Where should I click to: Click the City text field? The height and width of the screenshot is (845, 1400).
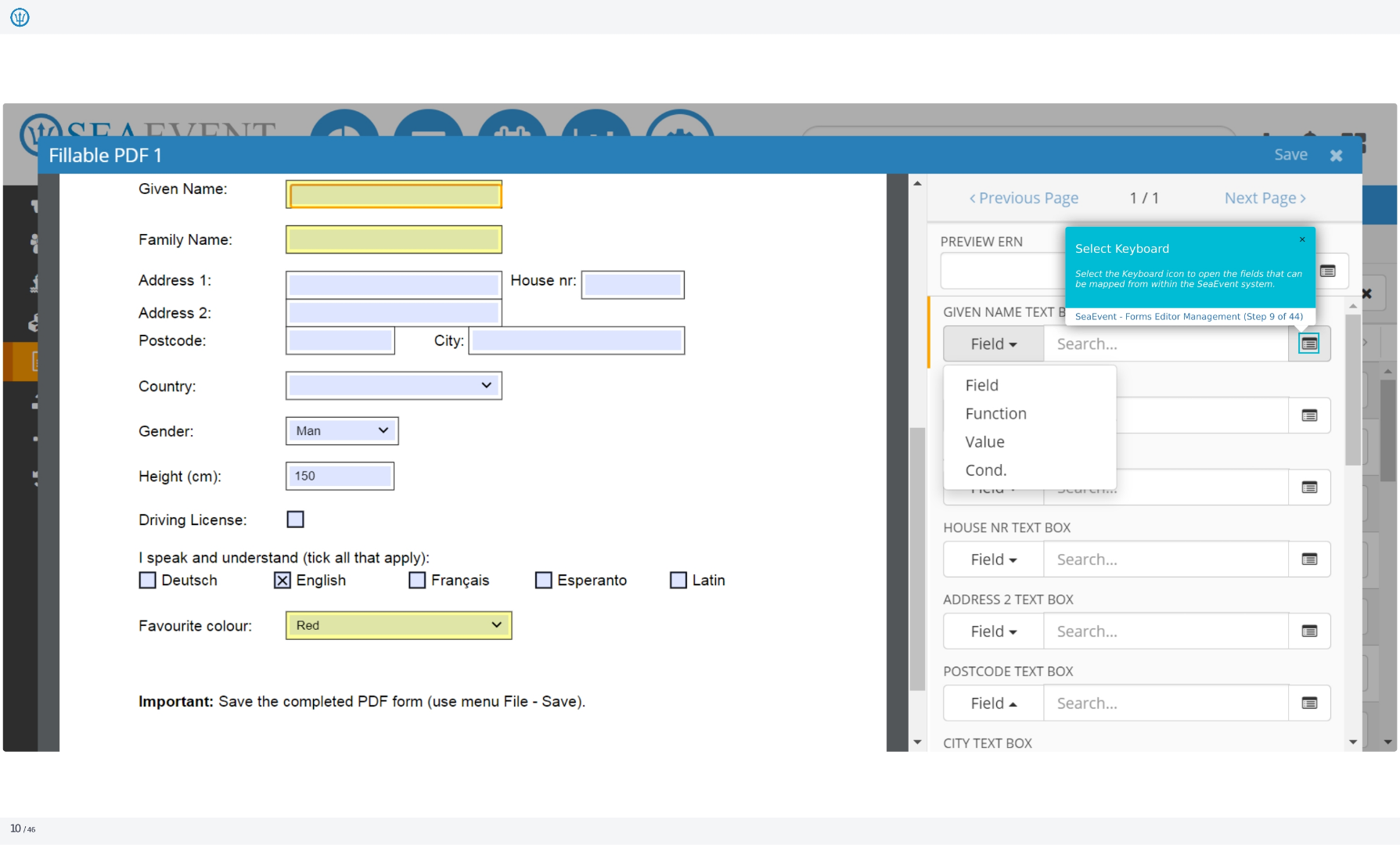point(577,340)
